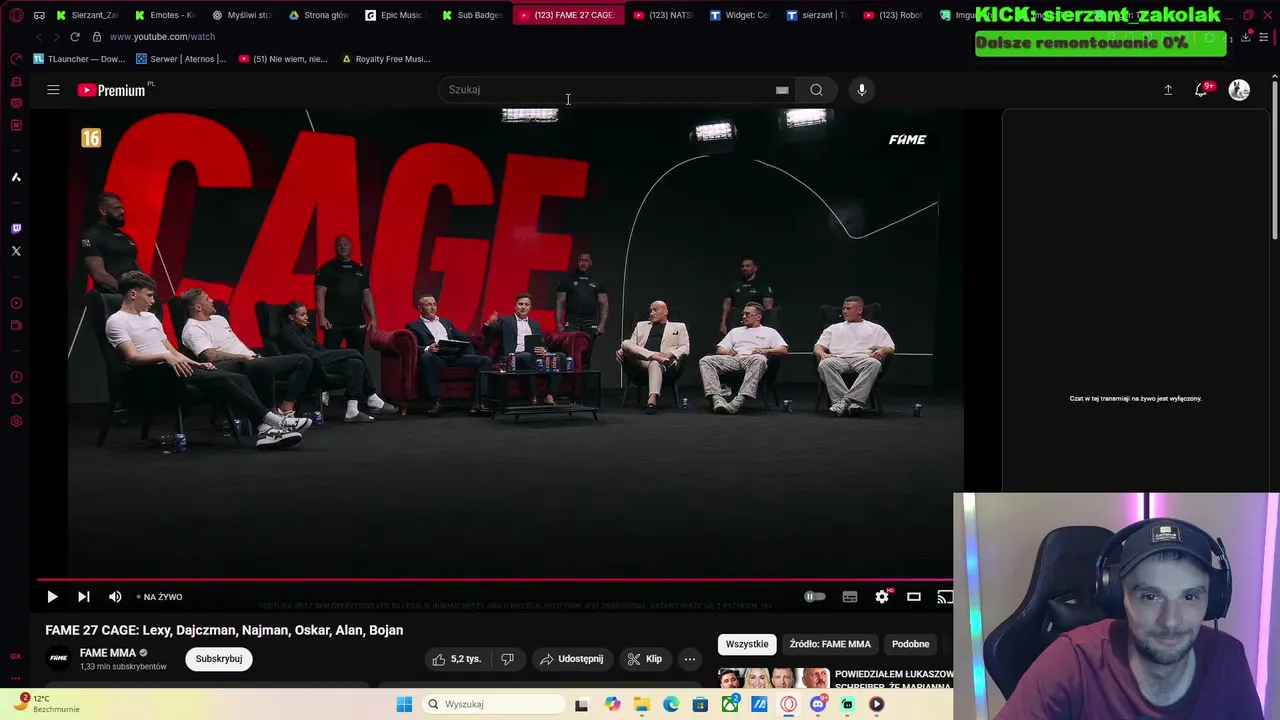
Task: Open YouTube notifications bell
Action: [x=1202, y=90]
